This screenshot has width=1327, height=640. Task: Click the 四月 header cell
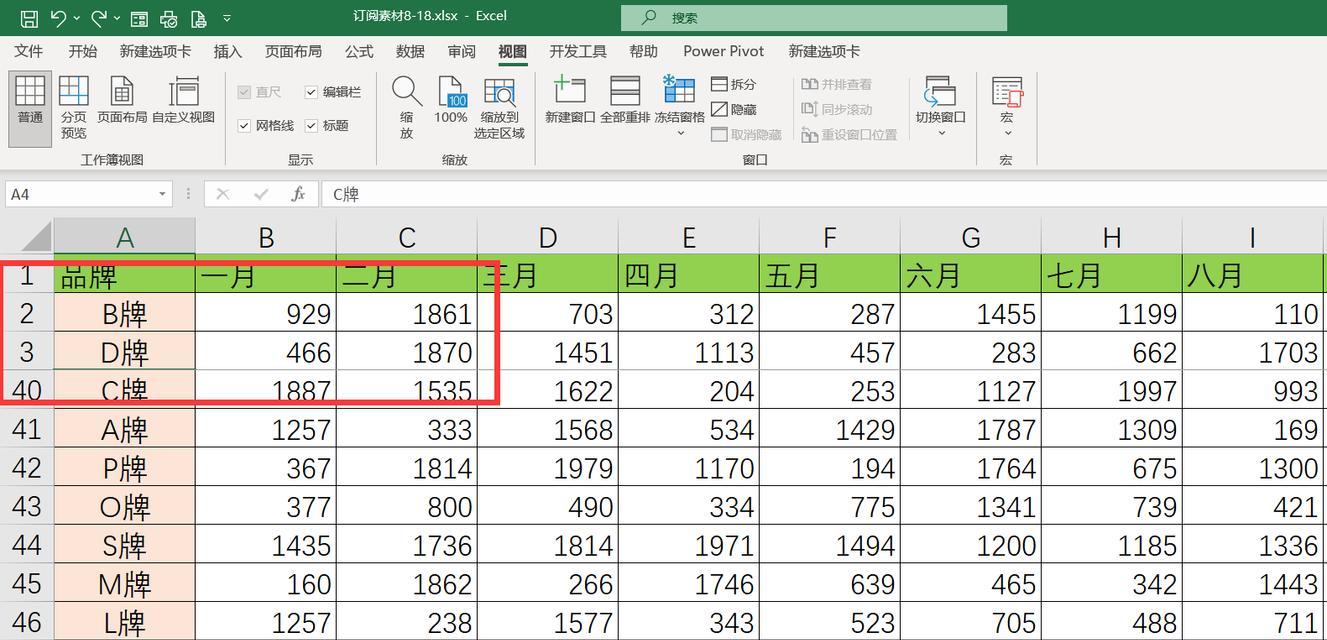tap(689, 274)
